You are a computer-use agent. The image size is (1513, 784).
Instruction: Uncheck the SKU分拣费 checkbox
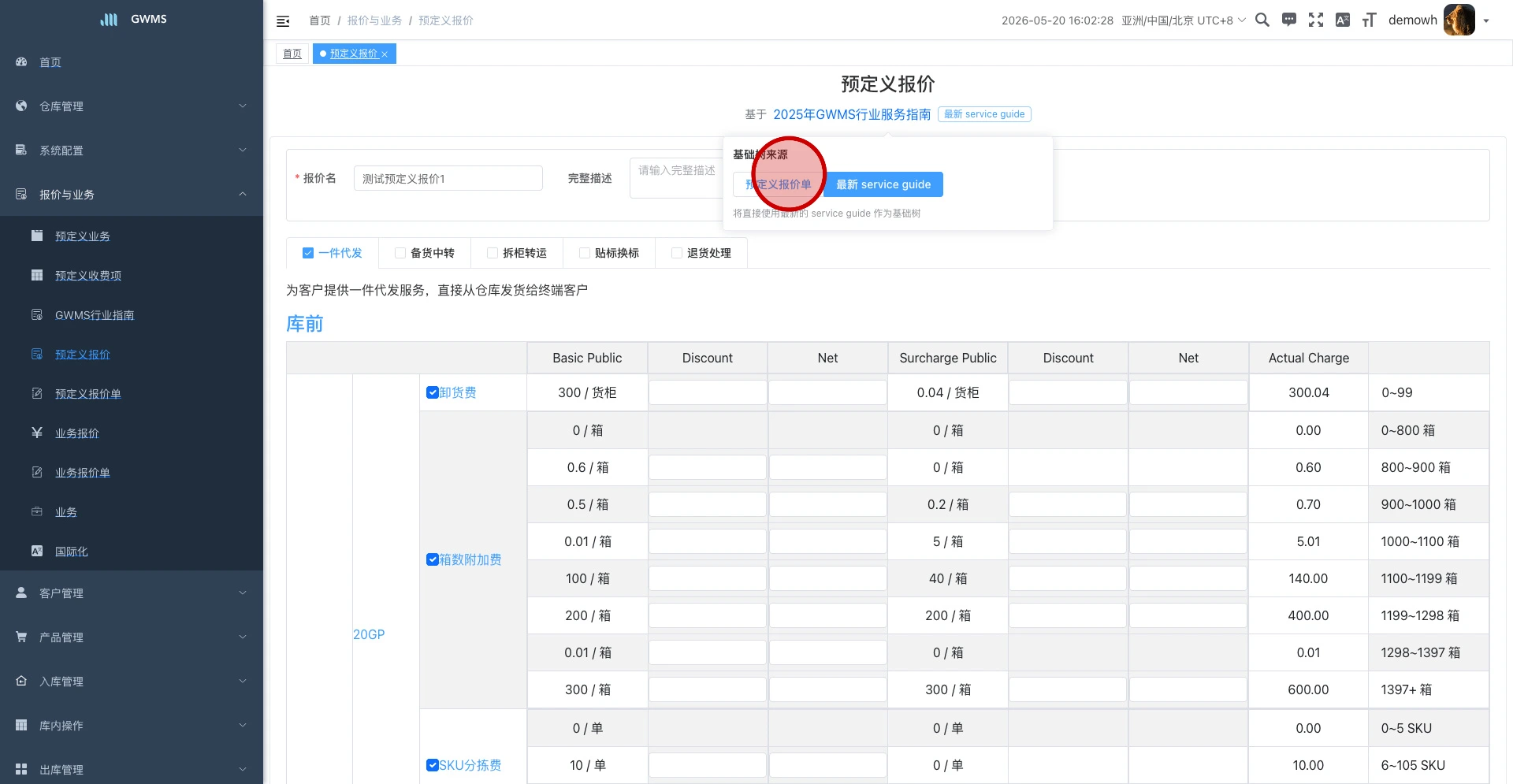432,765
